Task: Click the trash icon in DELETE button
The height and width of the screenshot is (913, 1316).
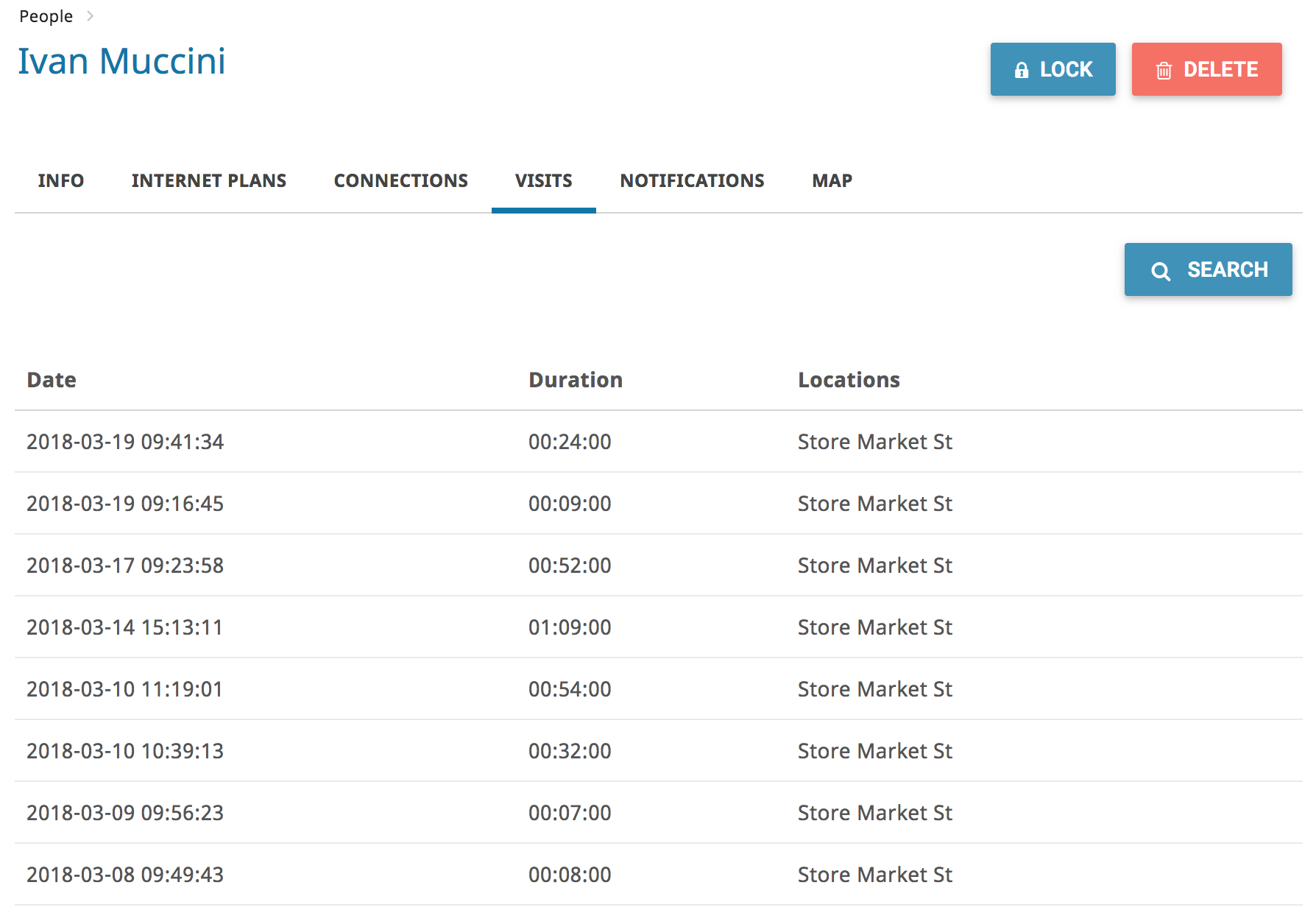Action: (1164, 71)
